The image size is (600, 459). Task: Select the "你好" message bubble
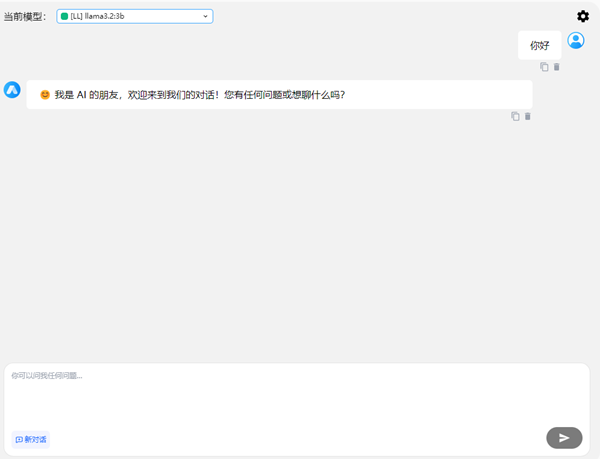point(540,45)
